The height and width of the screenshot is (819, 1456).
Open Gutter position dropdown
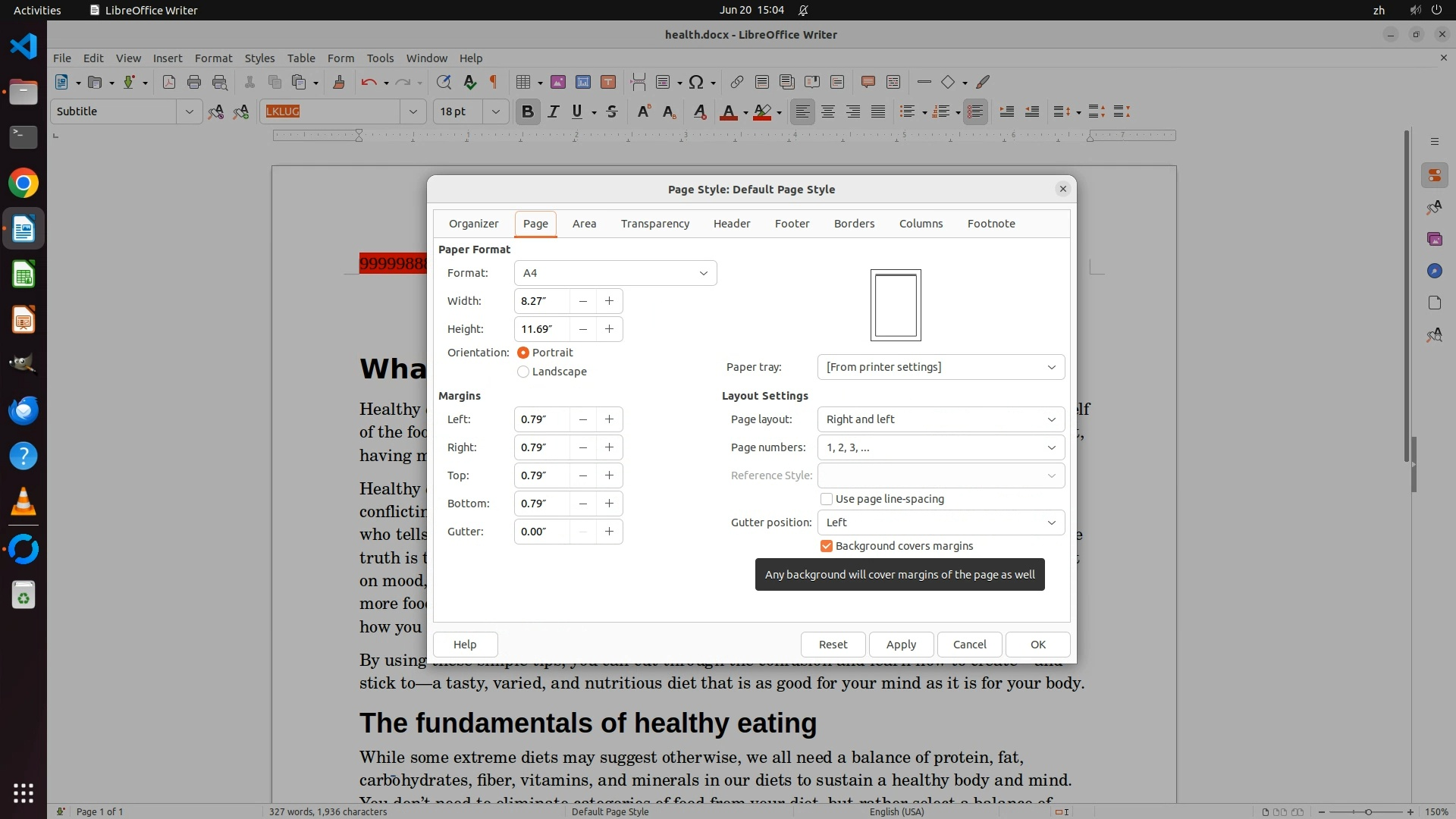click(x=940, y=522)
